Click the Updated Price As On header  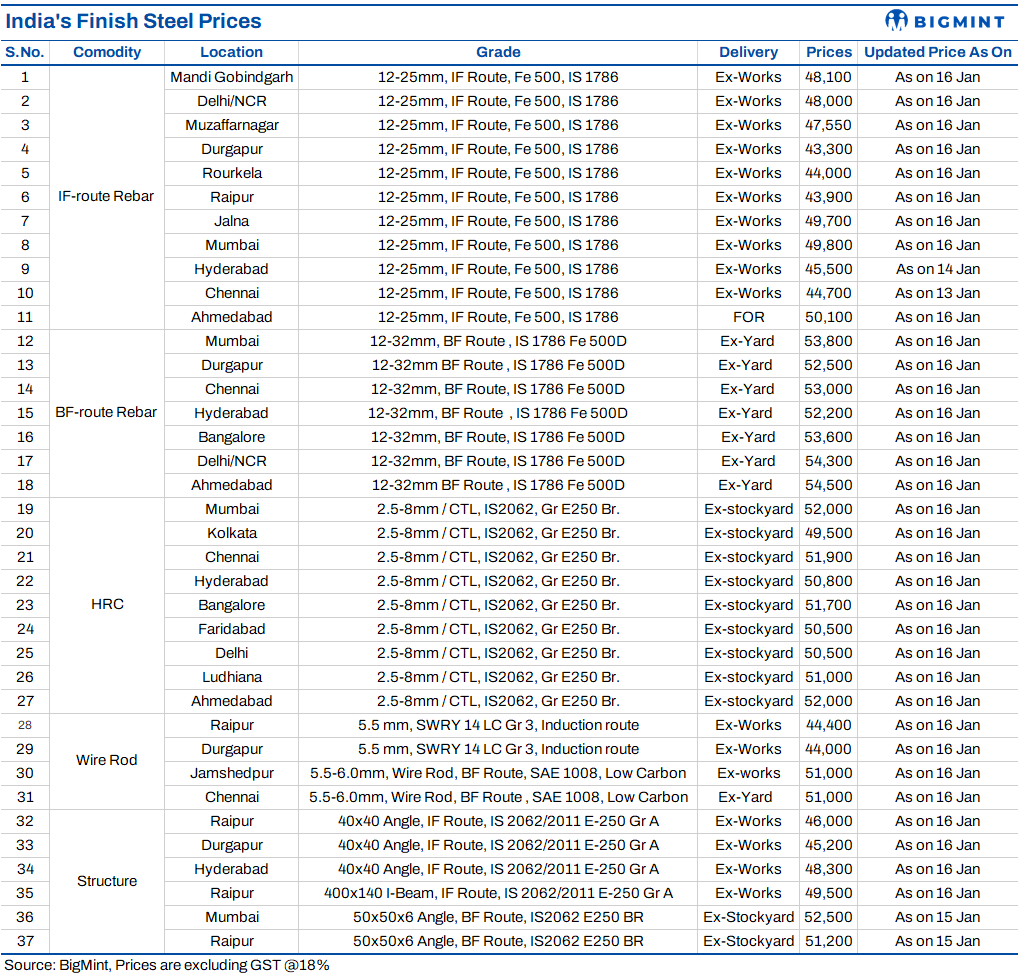(937, 52)
